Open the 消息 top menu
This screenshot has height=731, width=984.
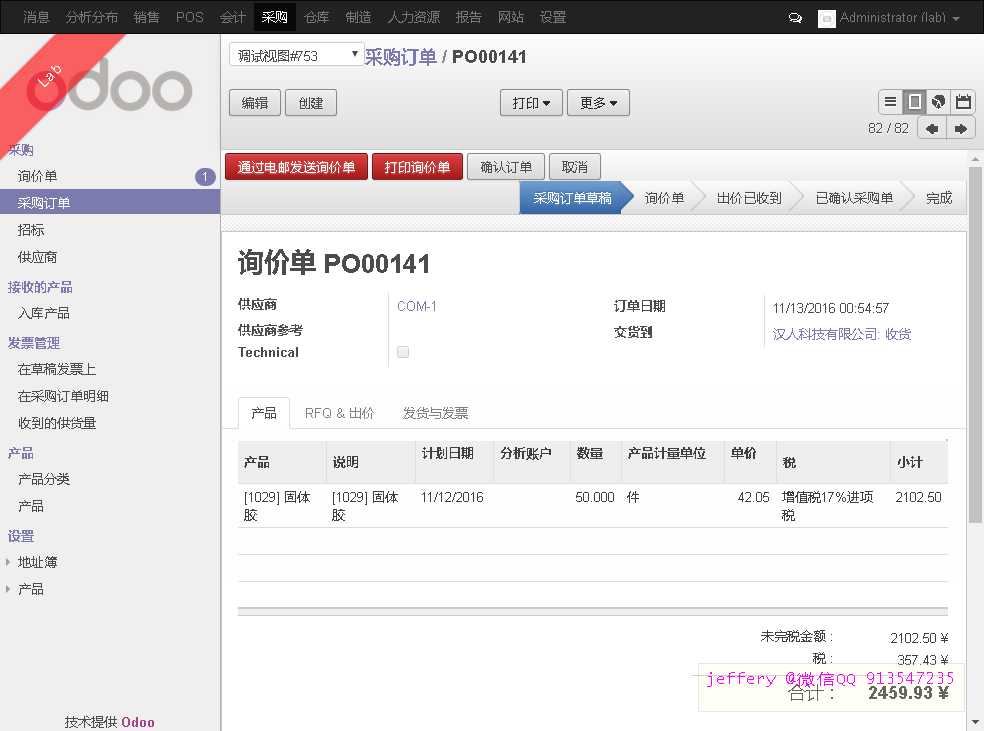[x=36, y=17]
